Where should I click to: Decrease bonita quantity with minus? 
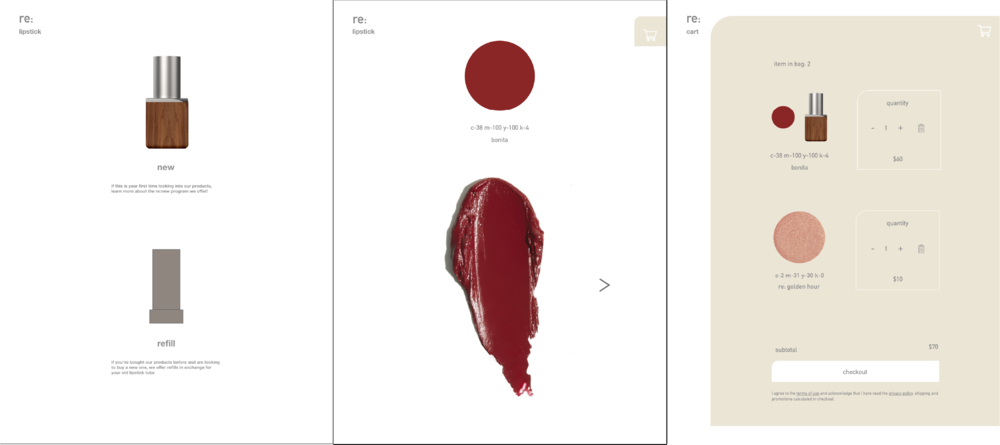pos(872,128)
